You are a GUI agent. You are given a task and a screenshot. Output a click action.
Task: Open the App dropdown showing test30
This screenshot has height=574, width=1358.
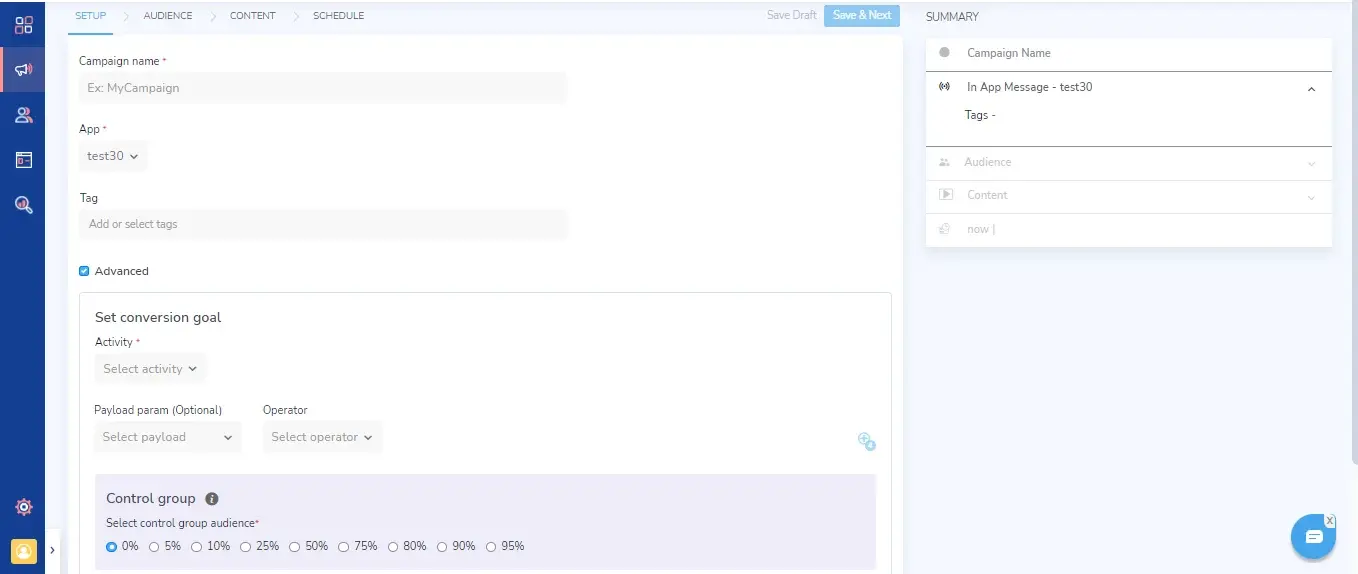point(113,156)
